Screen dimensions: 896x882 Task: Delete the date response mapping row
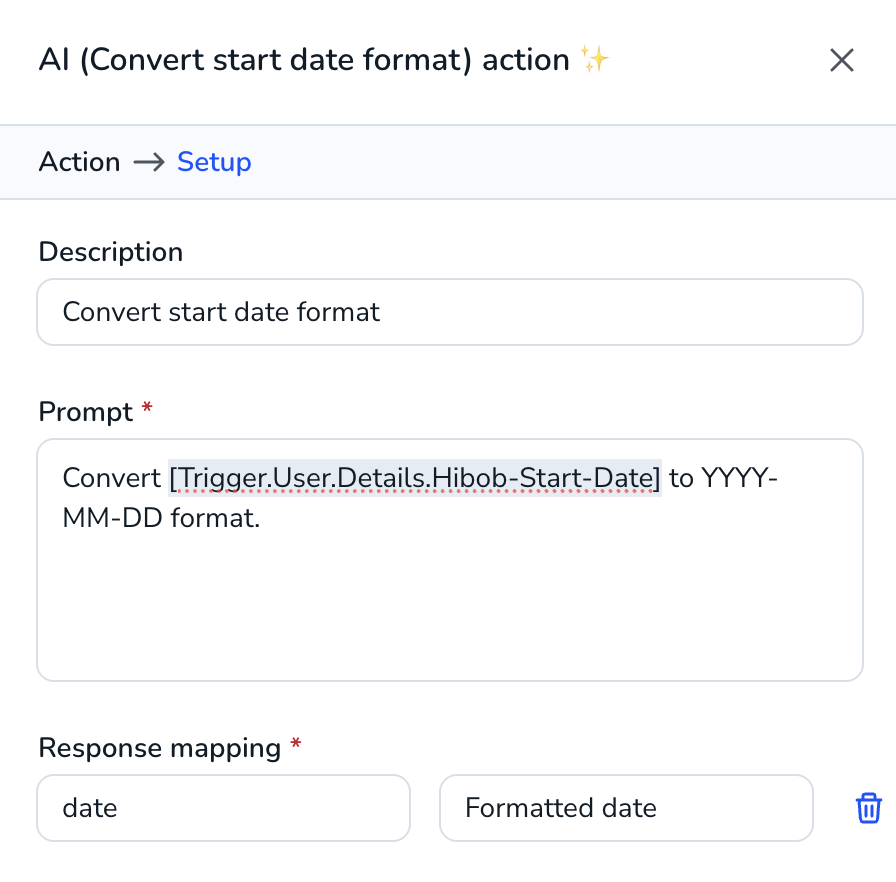click(868, 808)
